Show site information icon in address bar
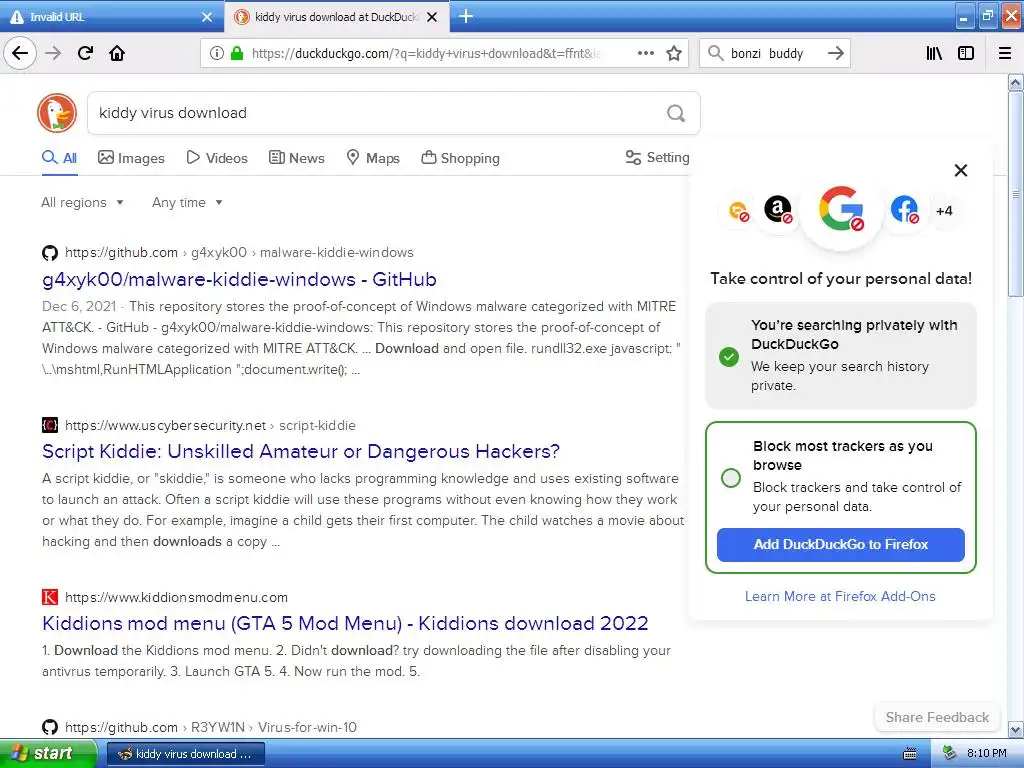Screen dimensions: 1024x768 (x=217, y=53)
